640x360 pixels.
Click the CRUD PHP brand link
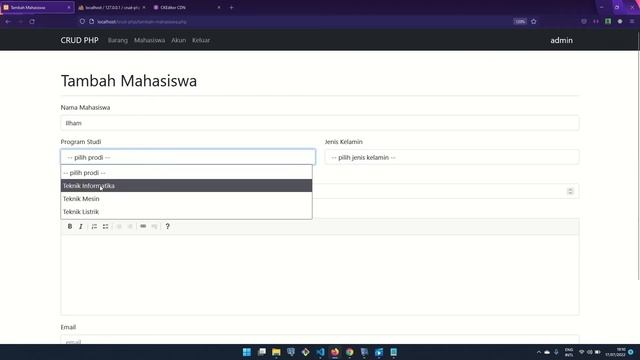coord(80,40)
